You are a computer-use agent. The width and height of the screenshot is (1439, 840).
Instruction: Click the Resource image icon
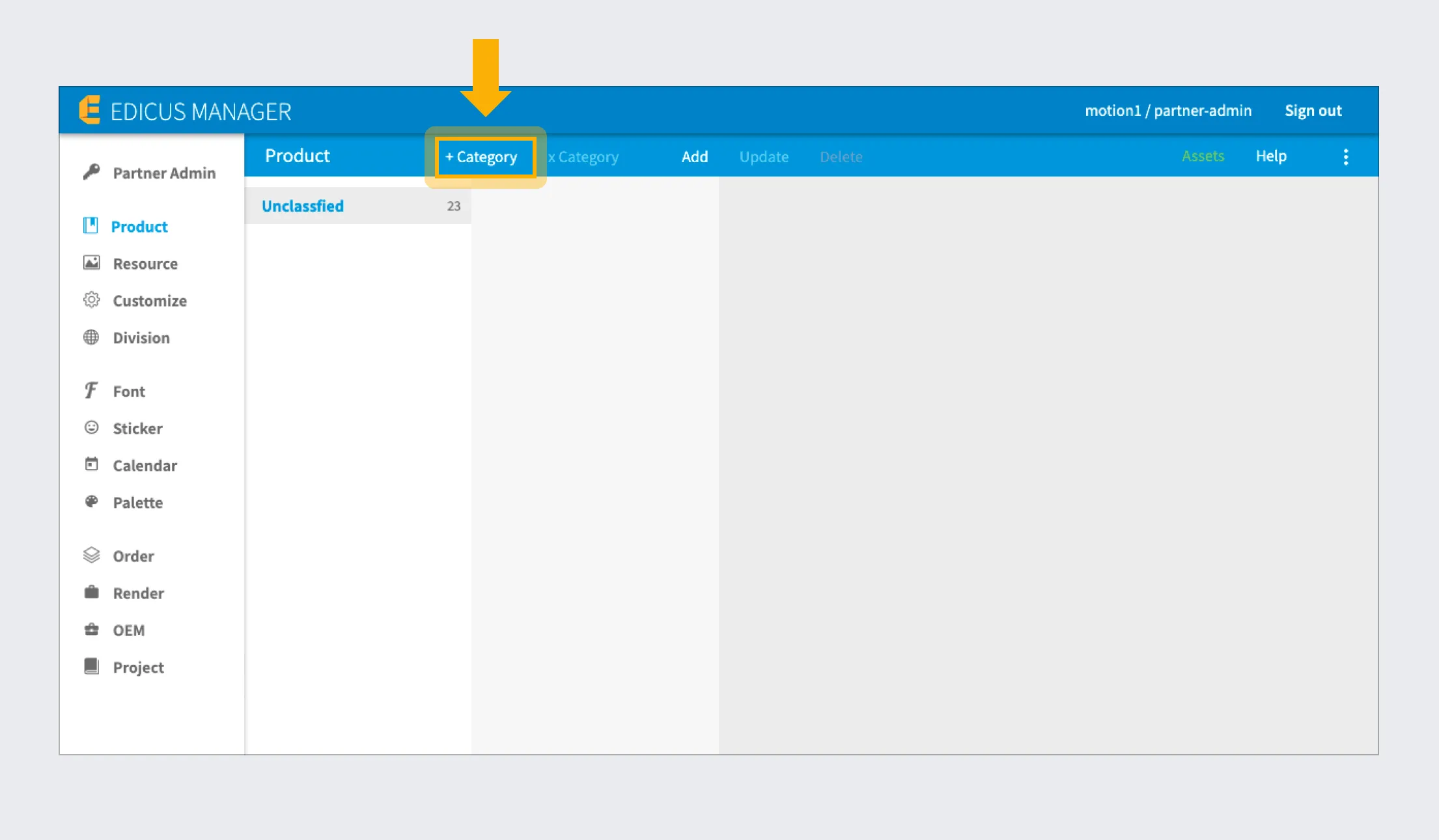pos(91,262)
